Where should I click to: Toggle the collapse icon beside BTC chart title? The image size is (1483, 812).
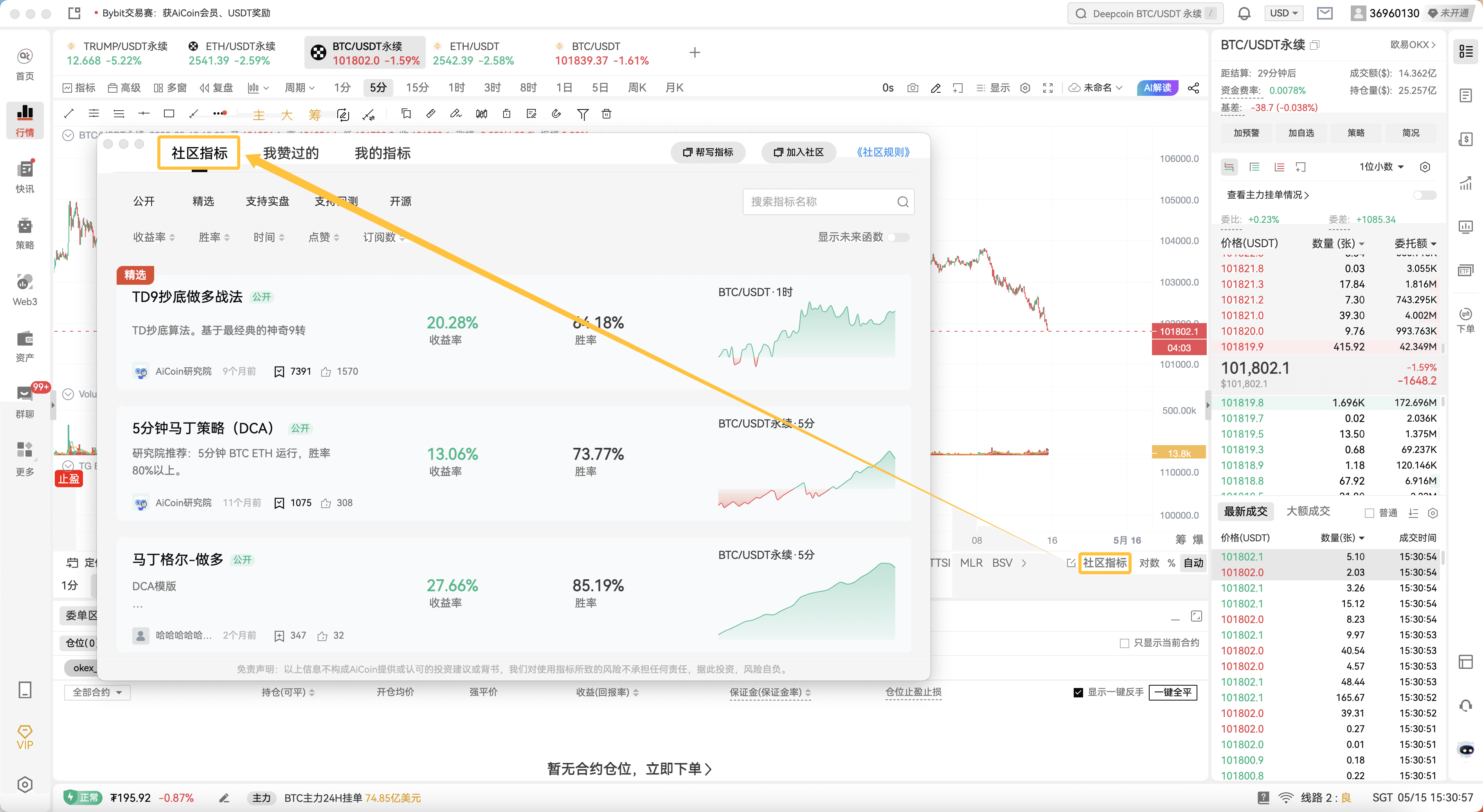point(68,135)
